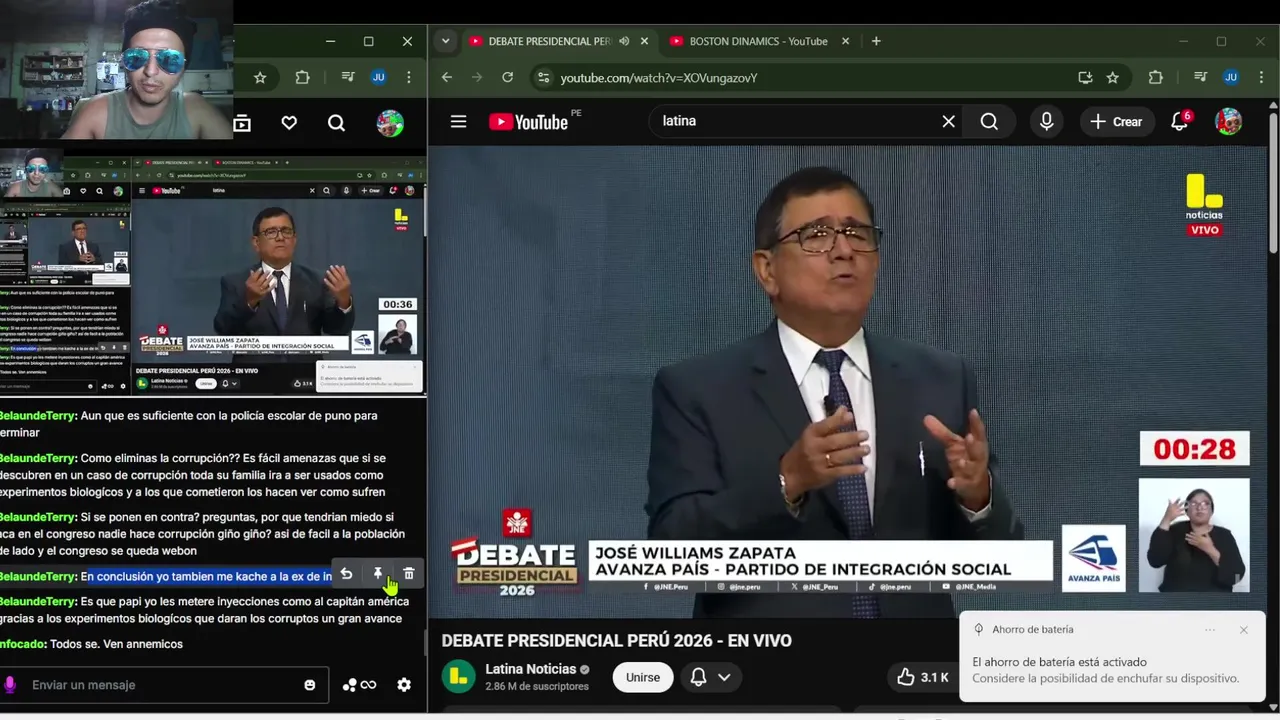Open the tab search dropdown arrow
1280x720 pixels.
[x=445, y=41]
